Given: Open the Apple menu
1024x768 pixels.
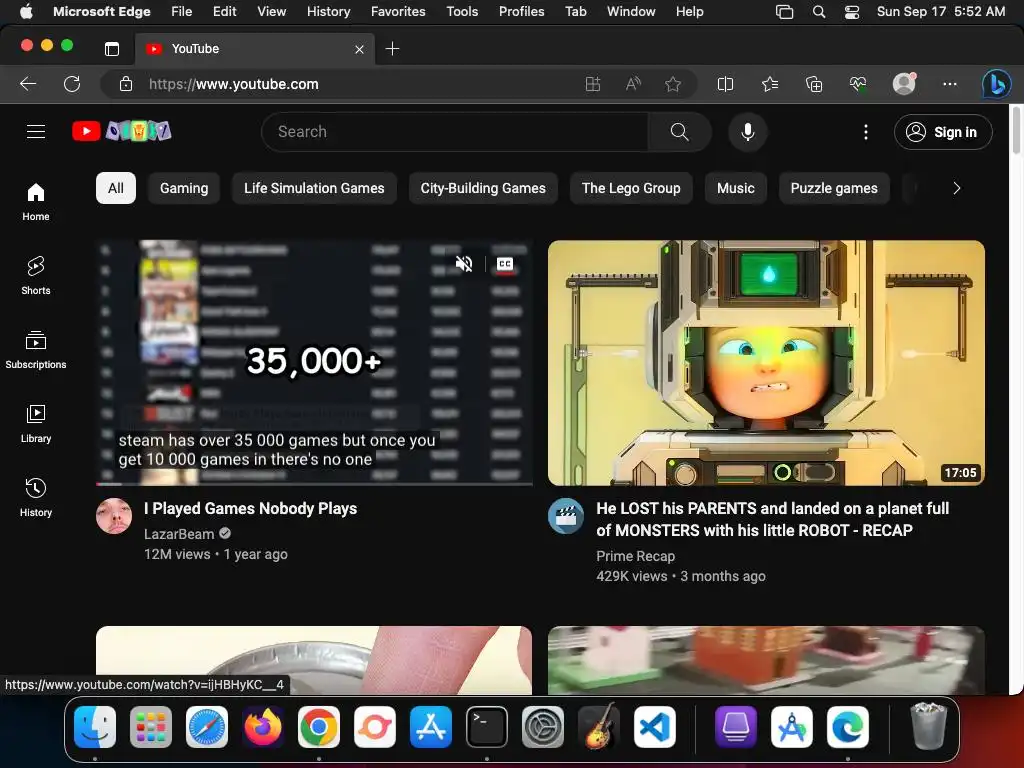Looking at the screenshot, I should tap(26, 11).
